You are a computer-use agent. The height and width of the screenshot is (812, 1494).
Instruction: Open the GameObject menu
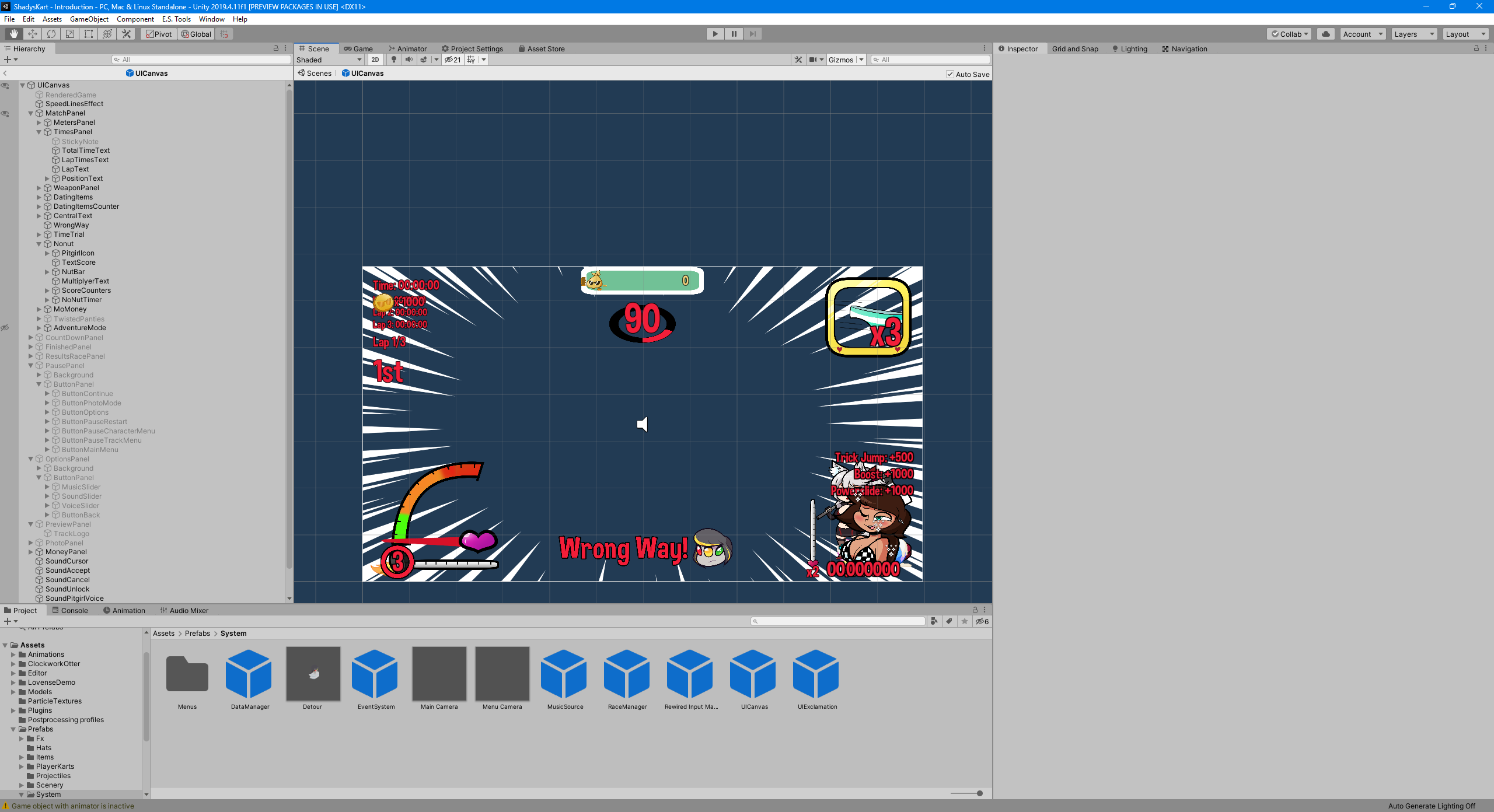[x=89, y=19]
